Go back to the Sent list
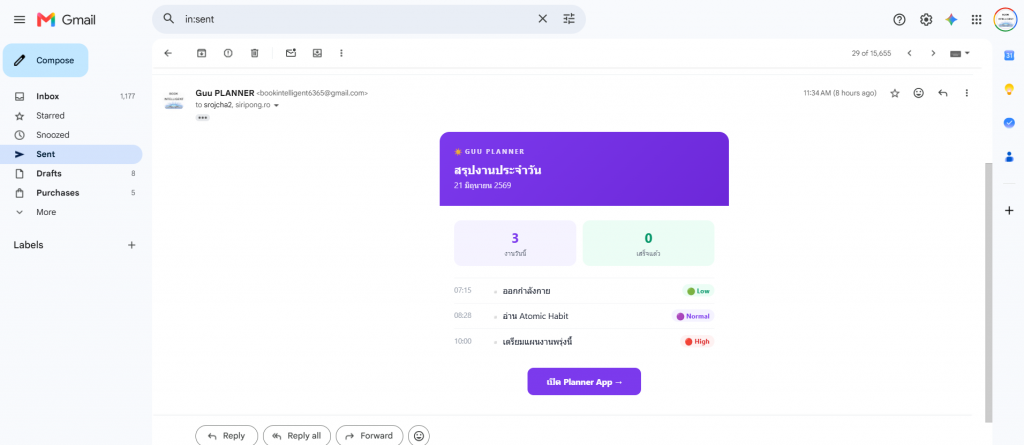This screenshot has height=445, width=1024. pyautogui.click(x=168, y=53)
